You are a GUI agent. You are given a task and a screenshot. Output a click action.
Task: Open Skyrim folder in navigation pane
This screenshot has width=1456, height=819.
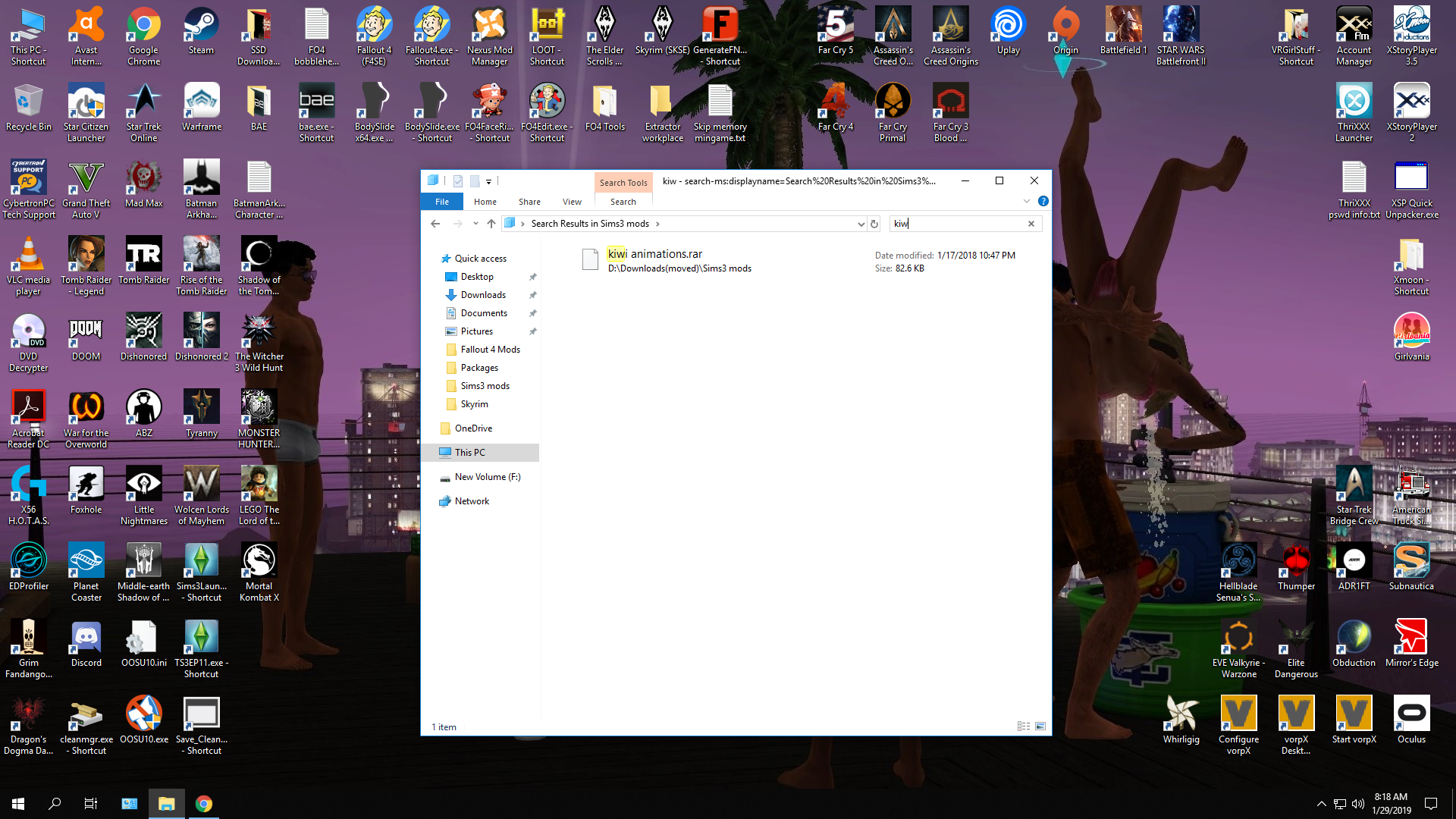pyautogui.click(x=474, y=404)
